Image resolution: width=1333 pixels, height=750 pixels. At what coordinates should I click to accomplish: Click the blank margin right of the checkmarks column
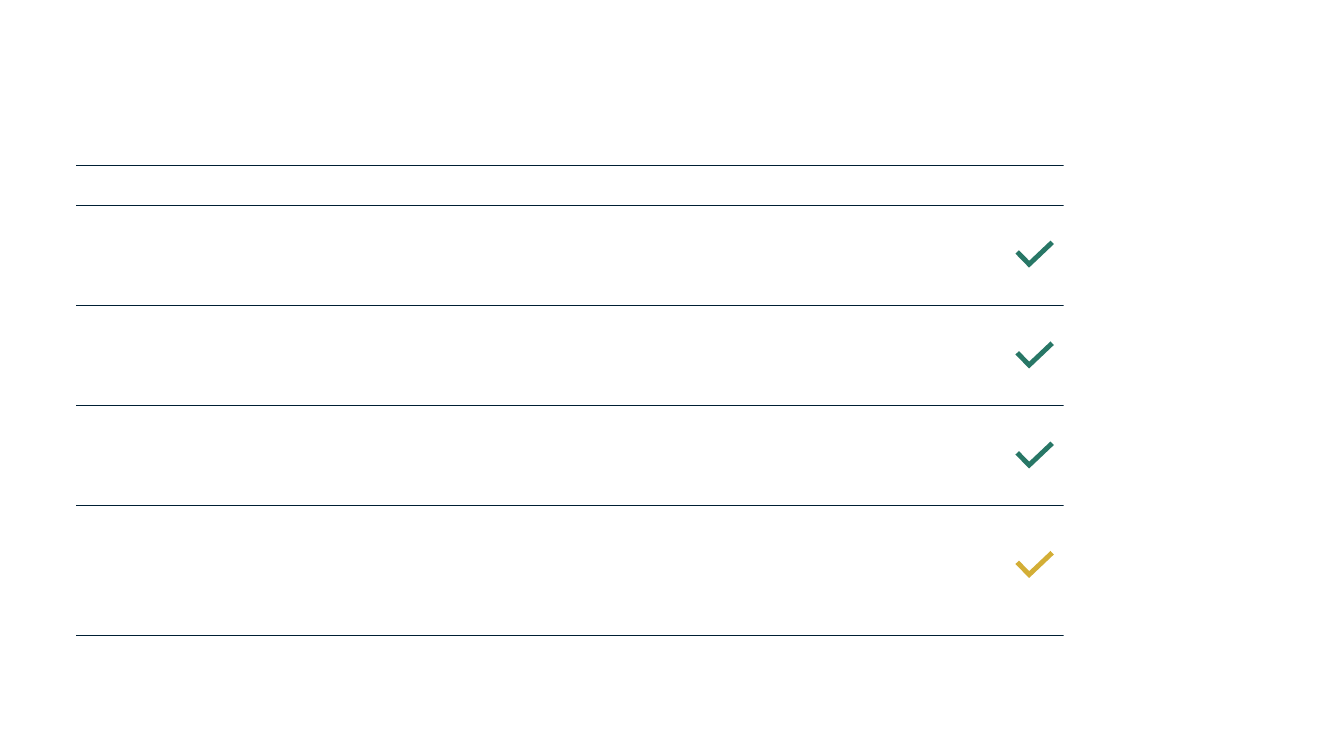pyautogui.click(x=1198, y=400)
